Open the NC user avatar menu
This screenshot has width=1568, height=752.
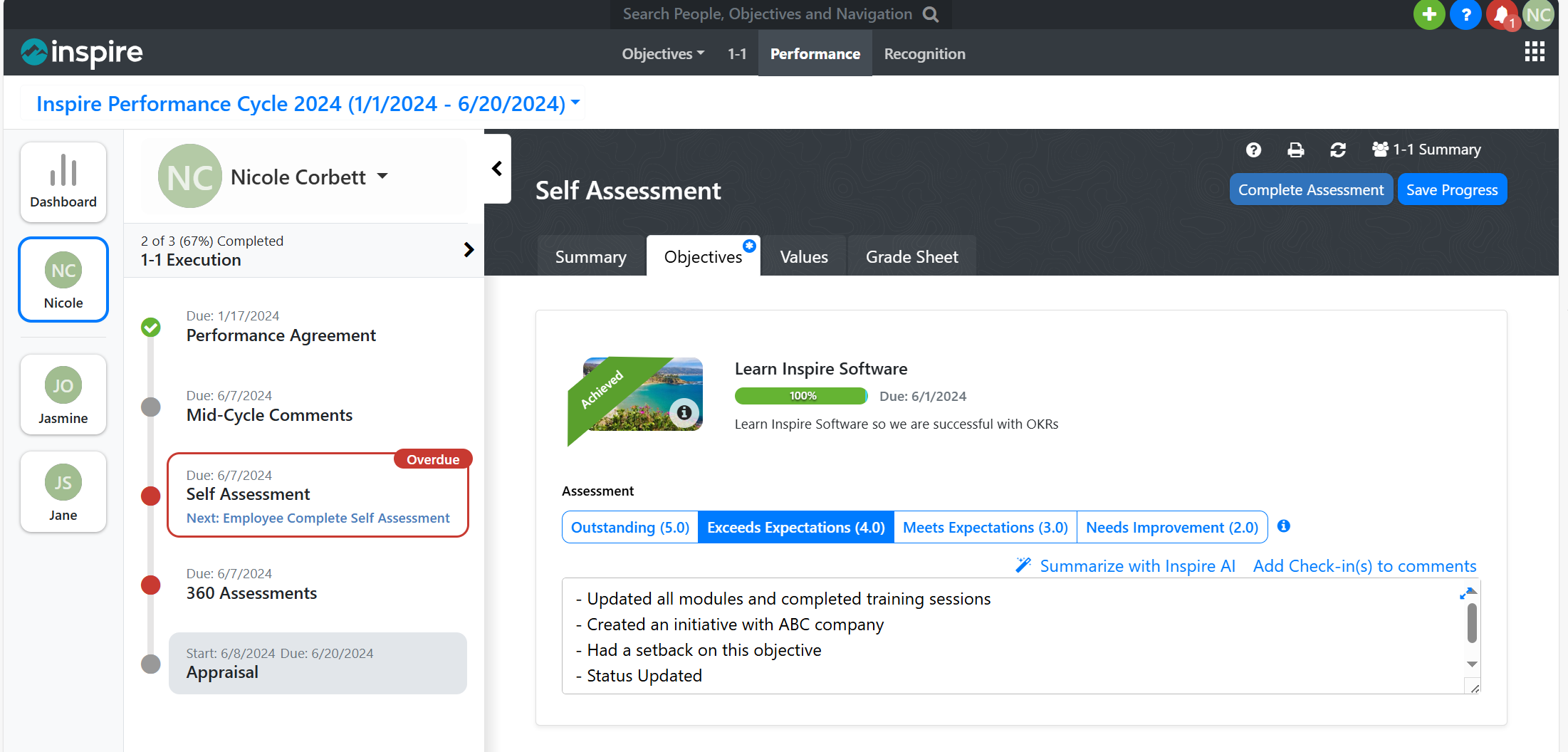click(x=1538, y=14)
